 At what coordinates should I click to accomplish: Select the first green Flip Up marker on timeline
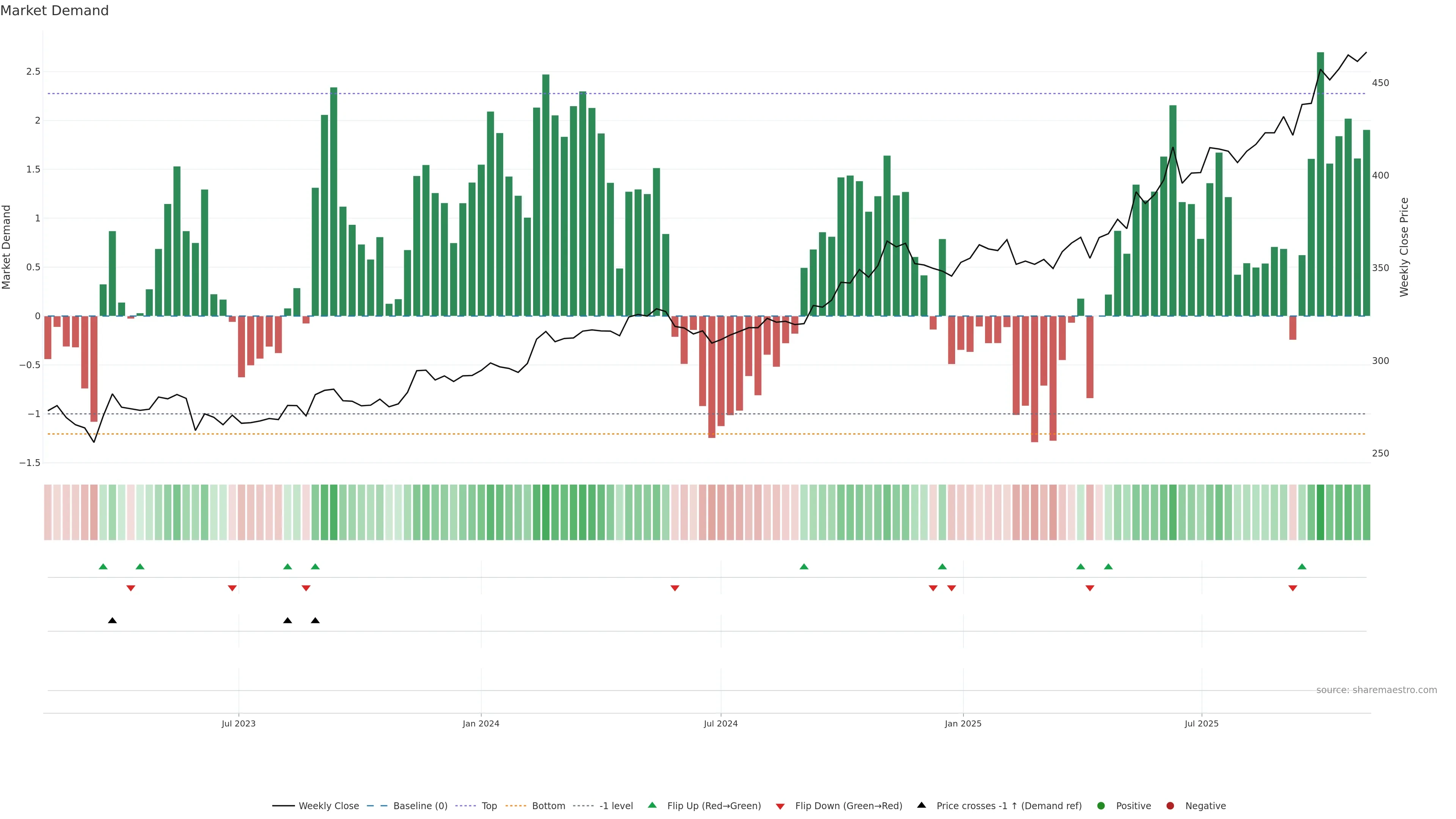coord(103,566)
